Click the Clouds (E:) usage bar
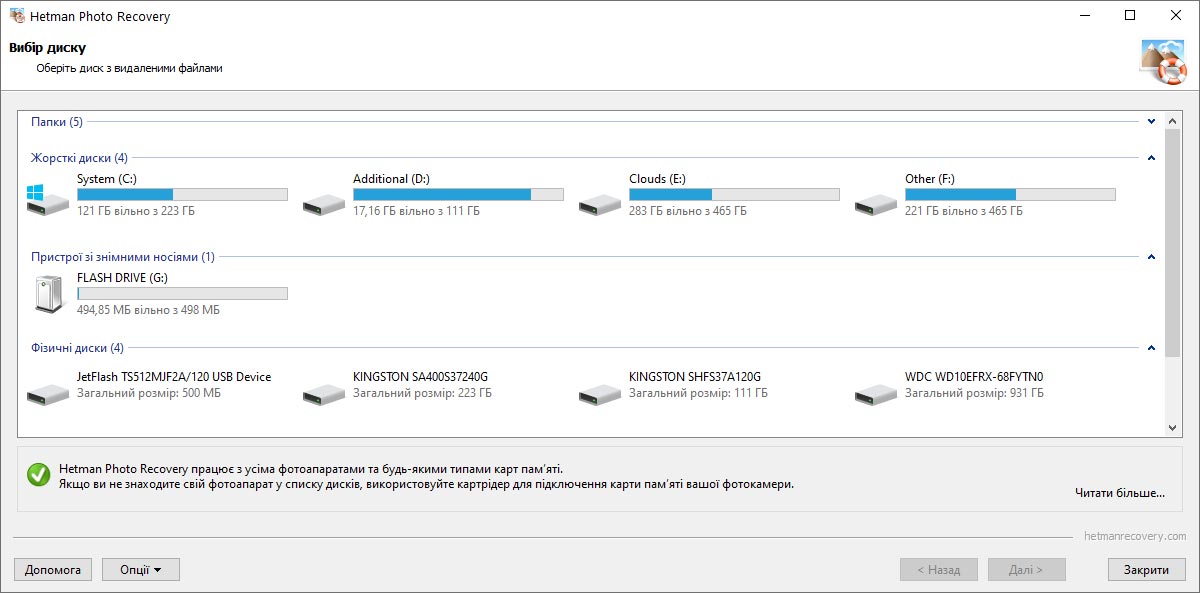The height and width of the screenshot is (593, 1200). coord(734,194)
